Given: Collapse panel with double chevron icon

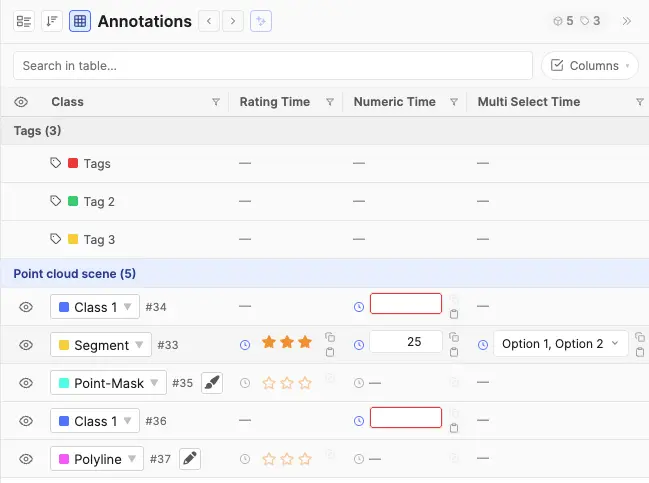Looking at the screenshot, I should (627, 21).
